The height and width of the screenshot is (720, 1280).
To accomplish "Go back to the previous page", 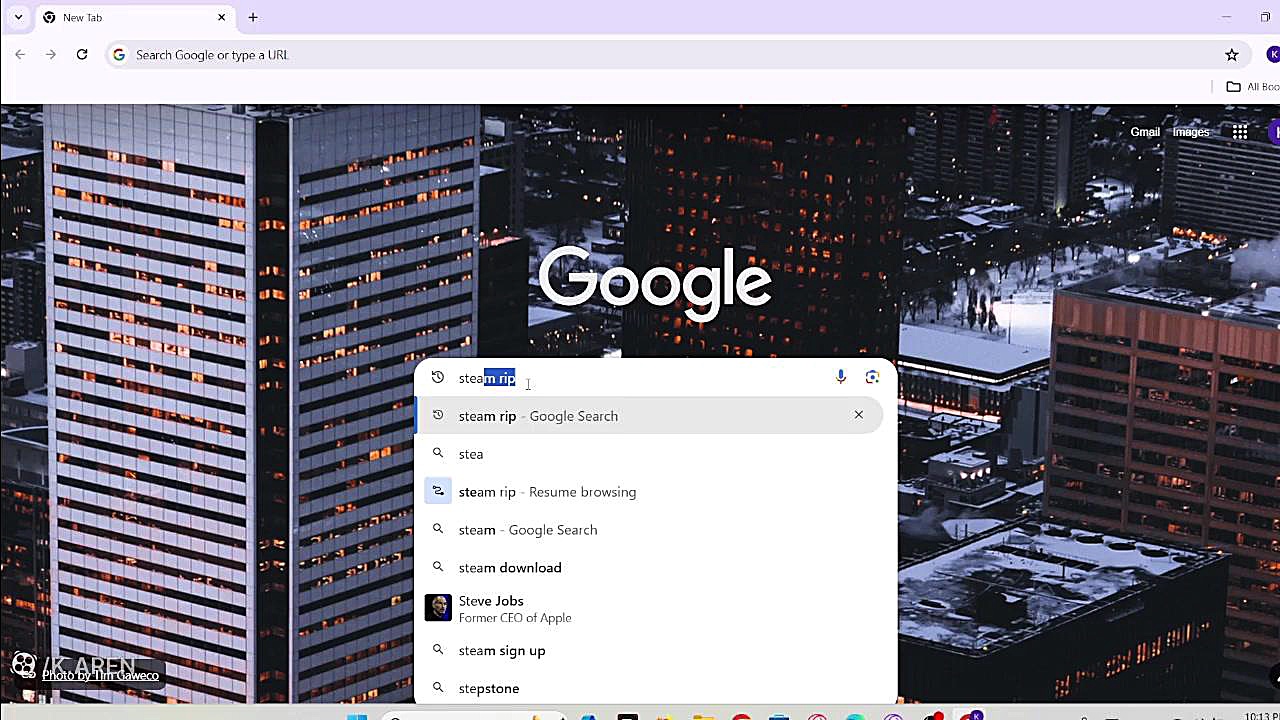I will coord(20,55).
